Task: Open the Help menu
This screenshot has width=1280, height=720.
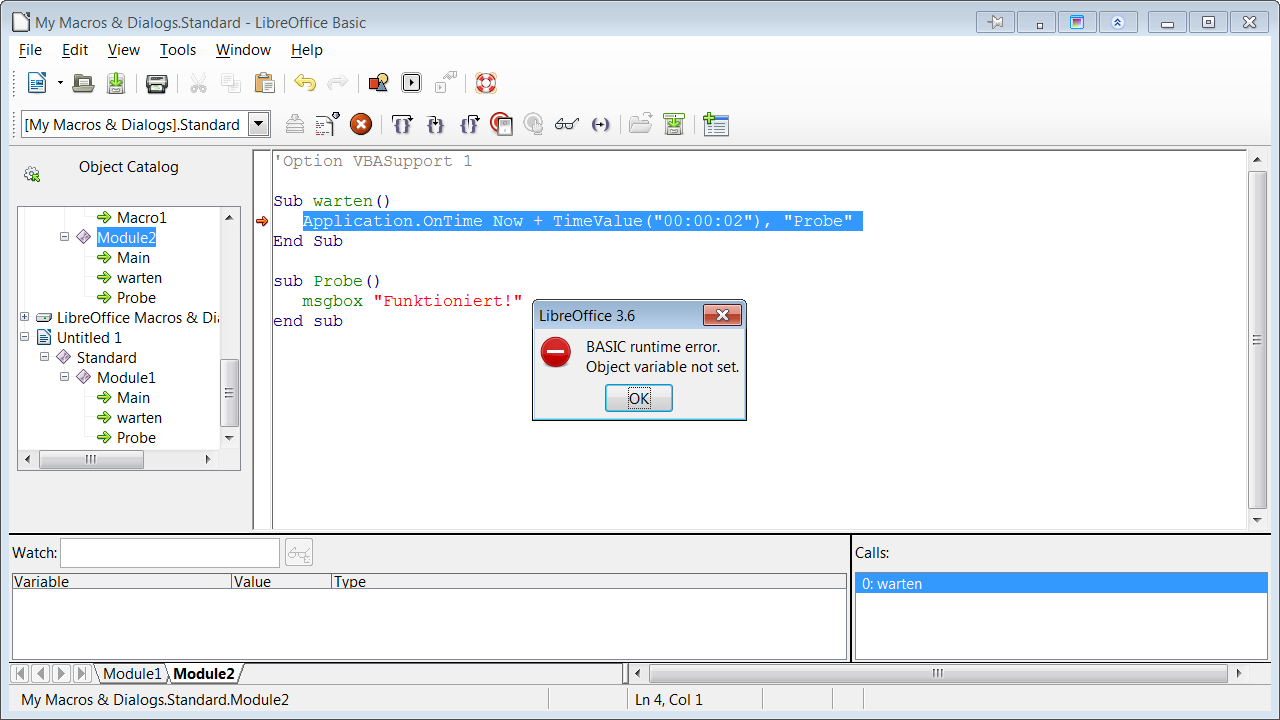Action: [x=307, y=49]
